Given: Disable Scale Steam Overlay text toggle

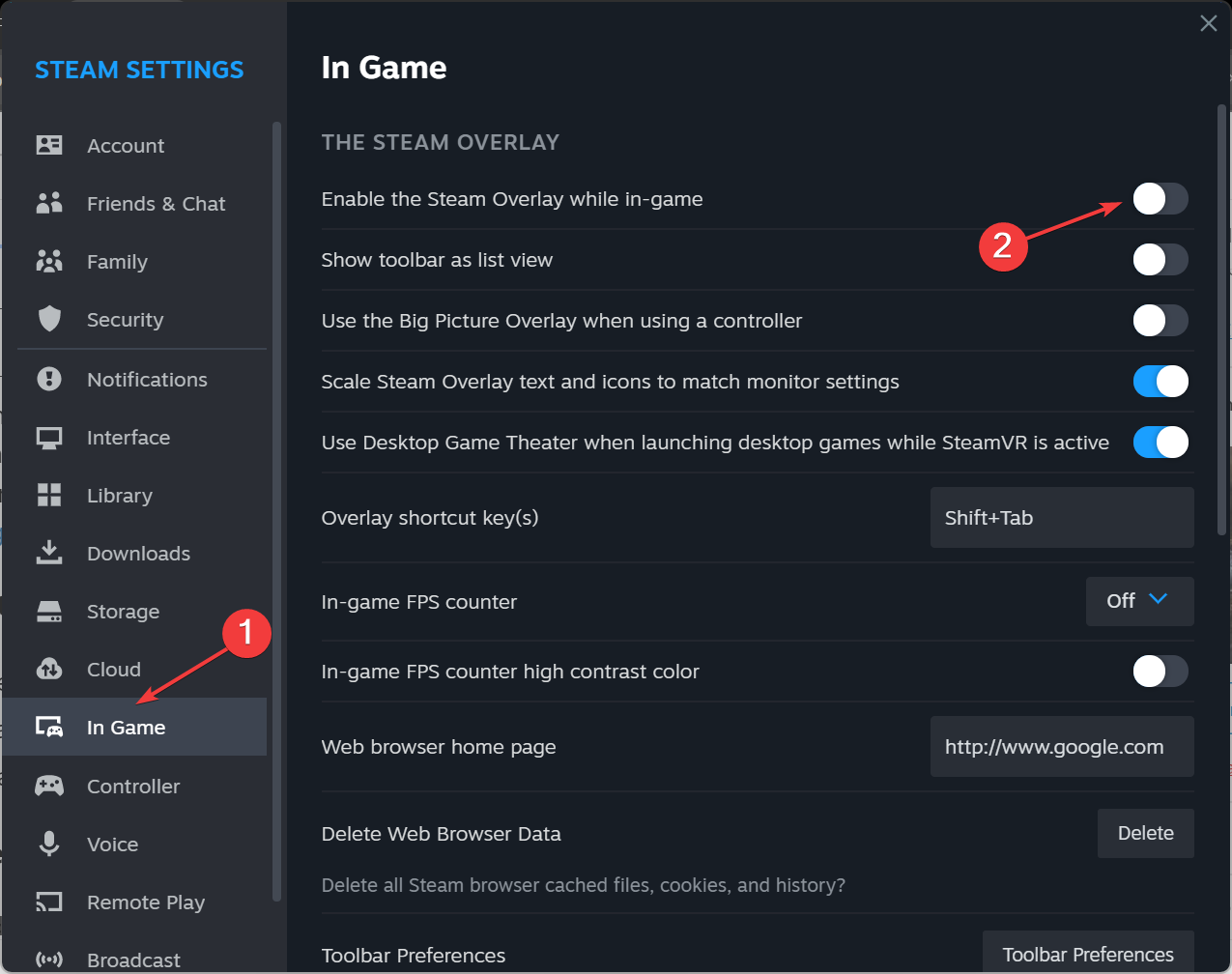Looking at the screenshot, I should click(x=1160, y=382).
